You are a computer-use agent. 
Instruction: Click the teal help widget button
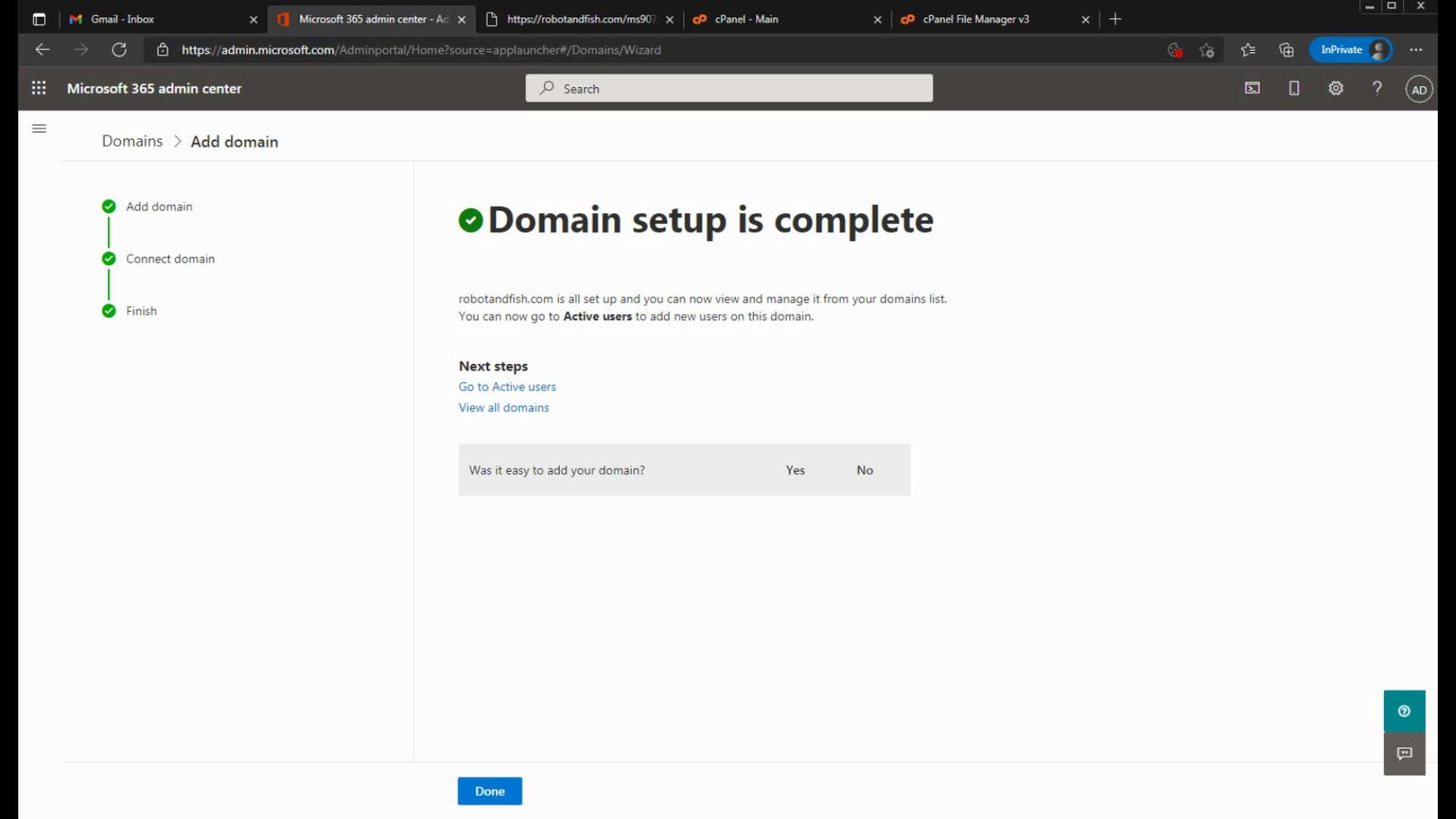tap(1404, 711)
